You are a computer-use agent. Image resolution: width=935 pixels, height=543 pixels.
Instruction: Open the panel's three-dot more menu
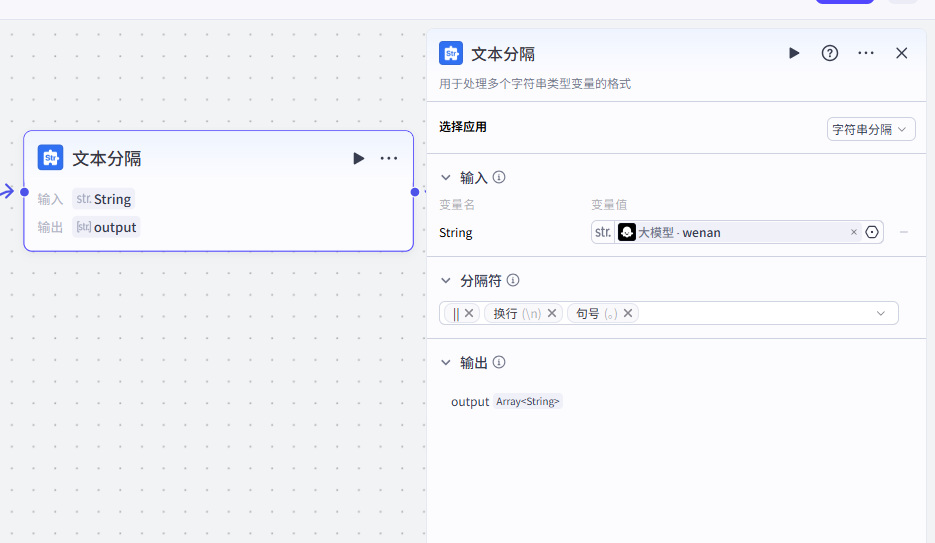[866, 53]
